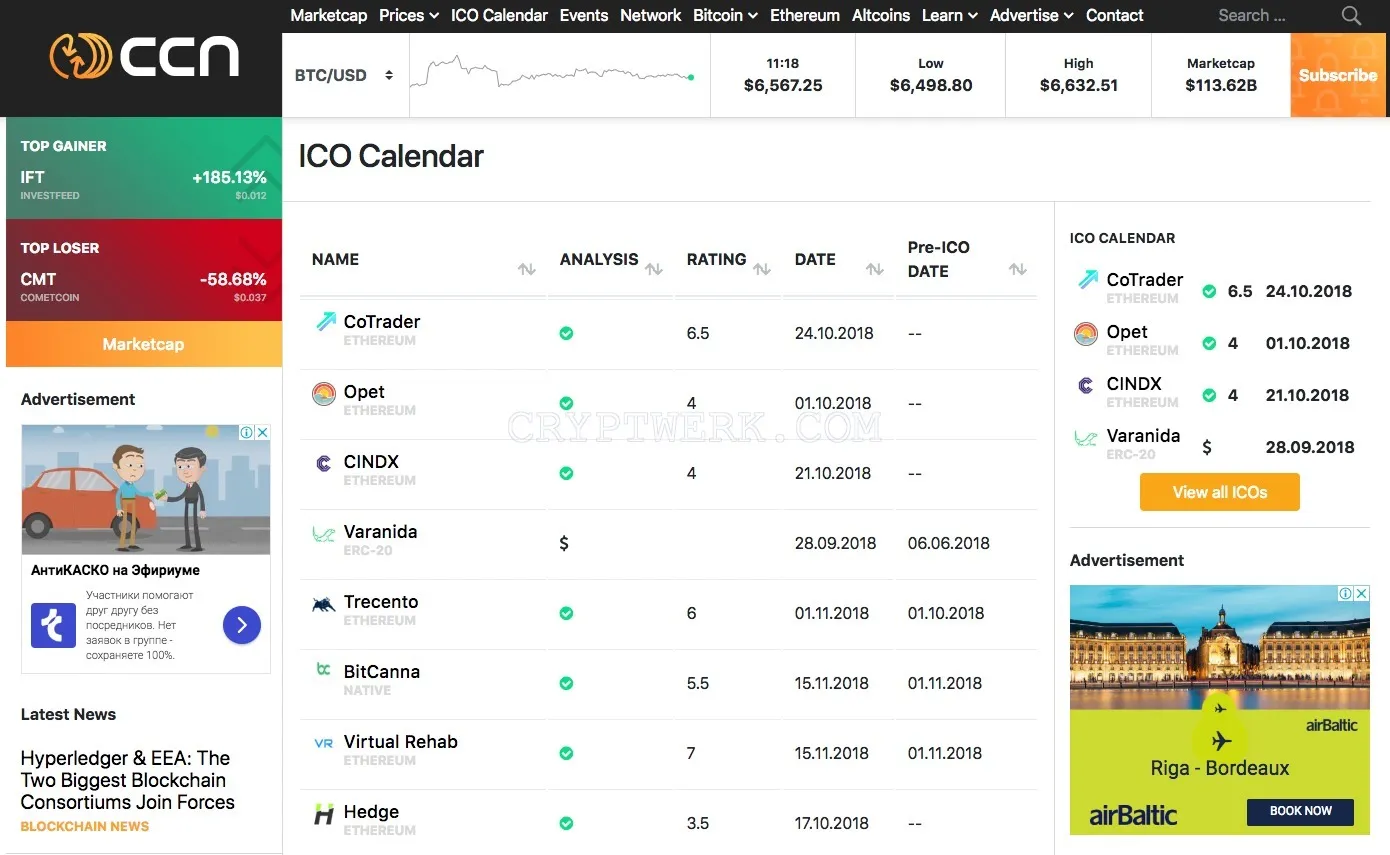
Task: Expand the Advertise menu
Action: tap(1031, 15)
